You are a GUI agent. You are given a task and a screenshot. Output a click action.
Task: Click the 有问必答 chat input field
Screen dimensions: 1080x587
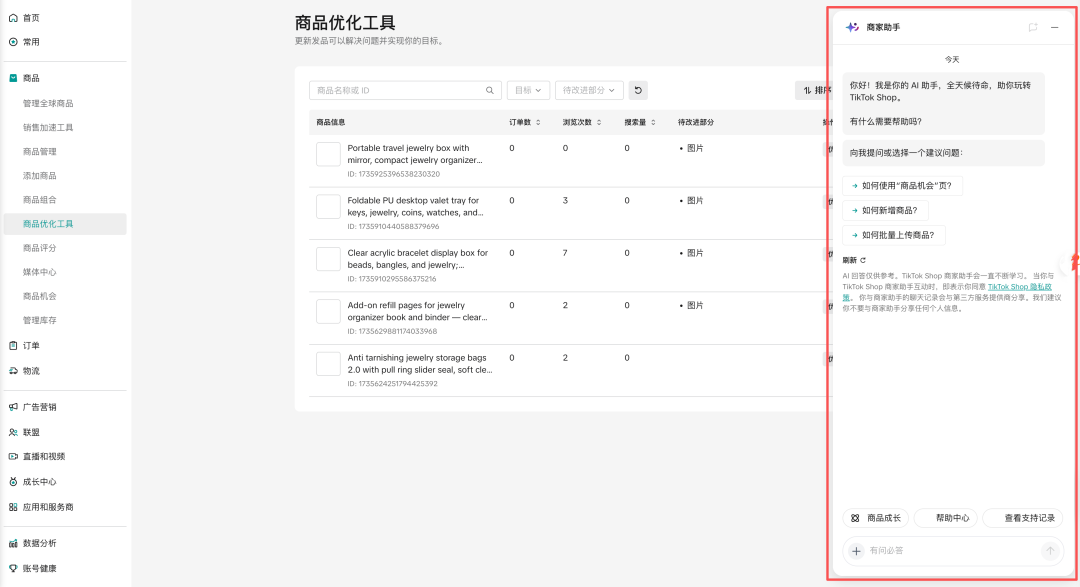[954, 550]
